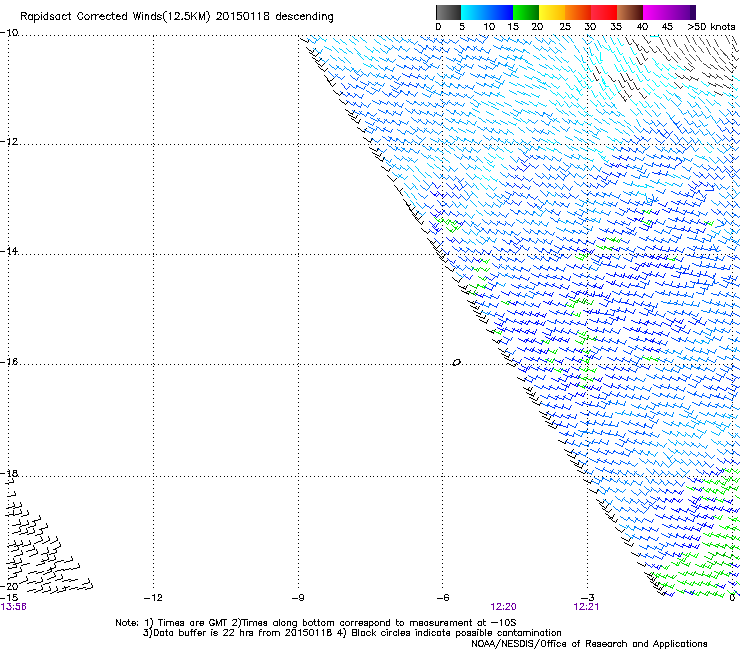
Task: Click the black wind barb cluster at the bottom left
Action: (x=47, y=538)
